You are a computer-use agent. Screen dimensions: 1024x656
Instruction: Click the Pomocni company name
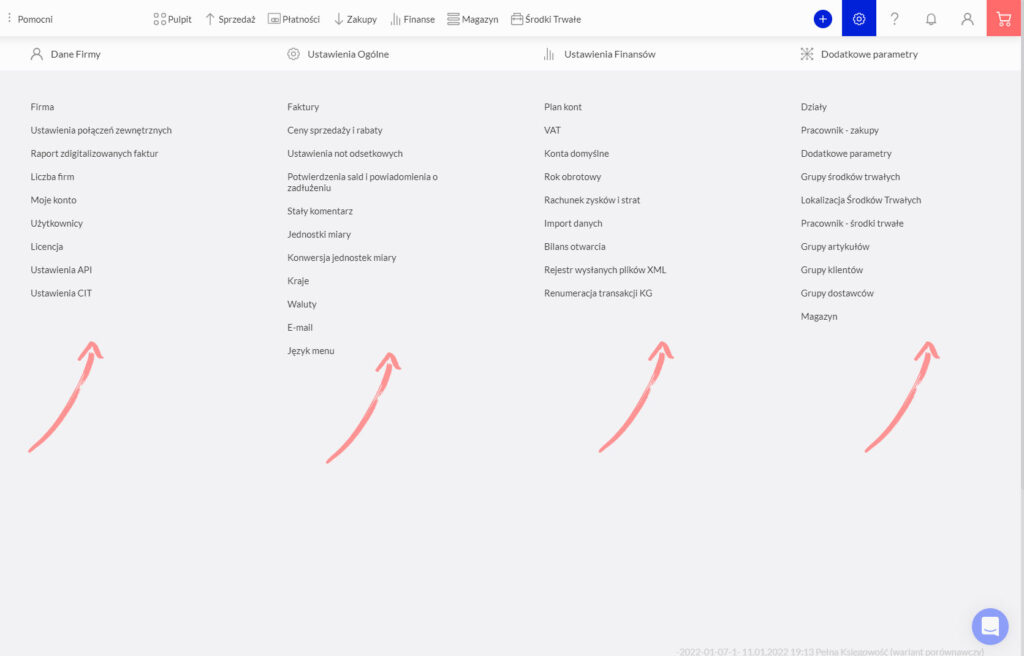(35, 19)
